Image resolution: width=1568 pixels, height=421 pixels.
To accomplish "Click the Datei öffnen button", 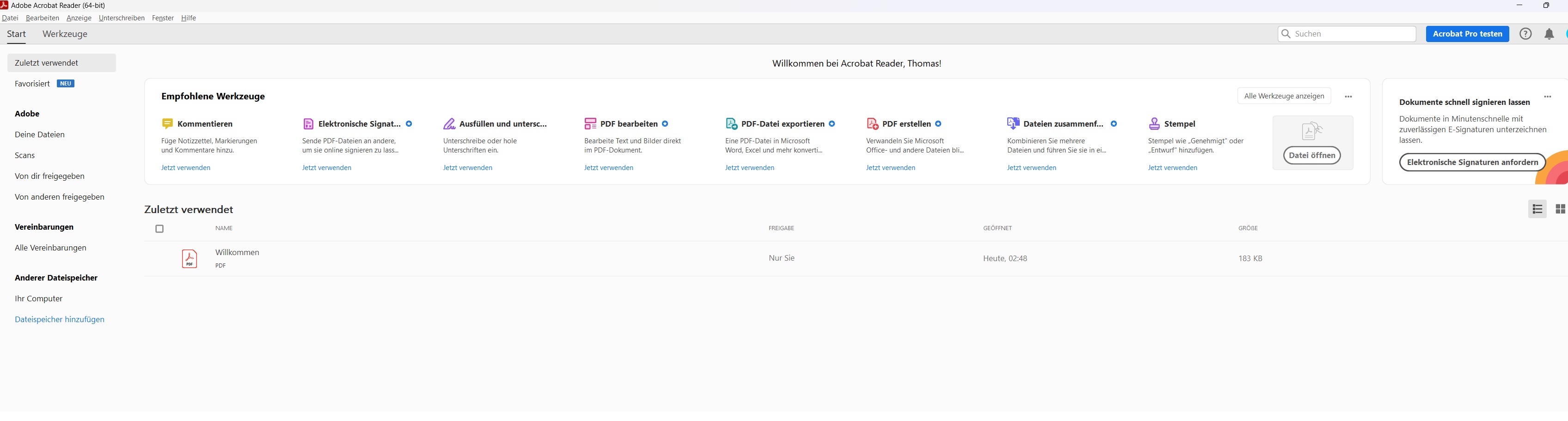I will click(x=1312, y=156).
